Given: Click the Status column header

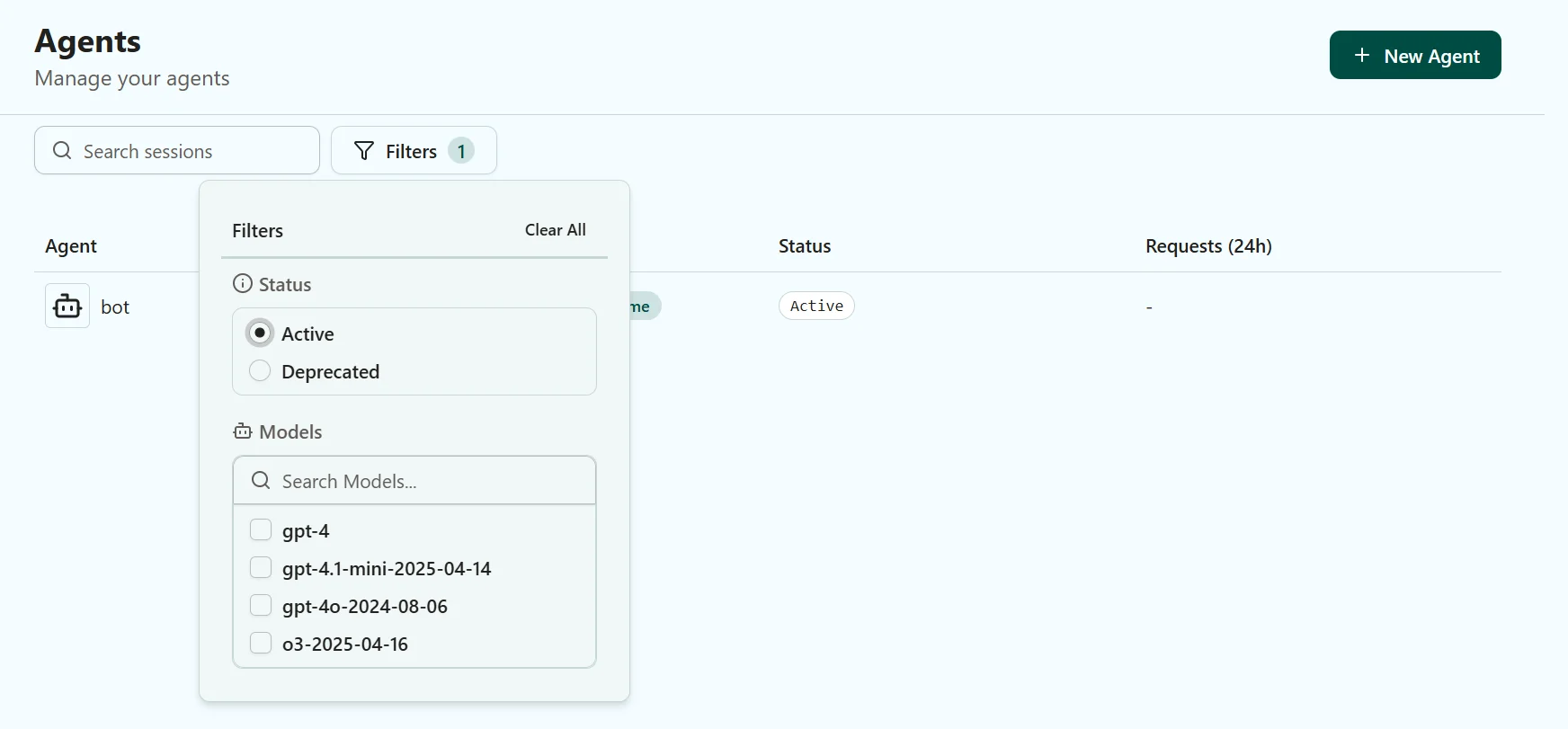Looking at the screenshot, I should 805,245.
